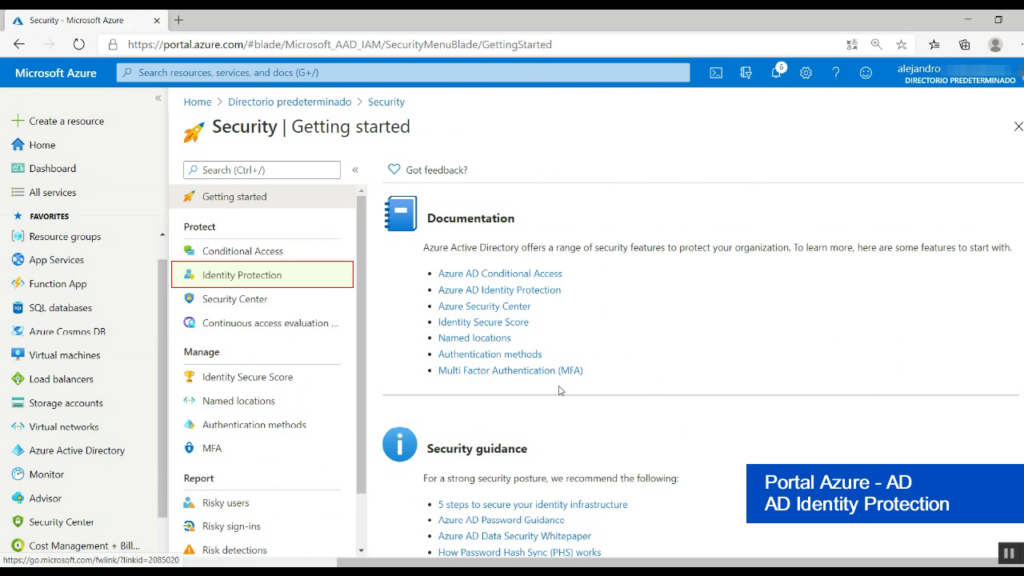Click the Azure Active Directory icon
Viewport: 1024px width, 576px height.
coord(18,451)
